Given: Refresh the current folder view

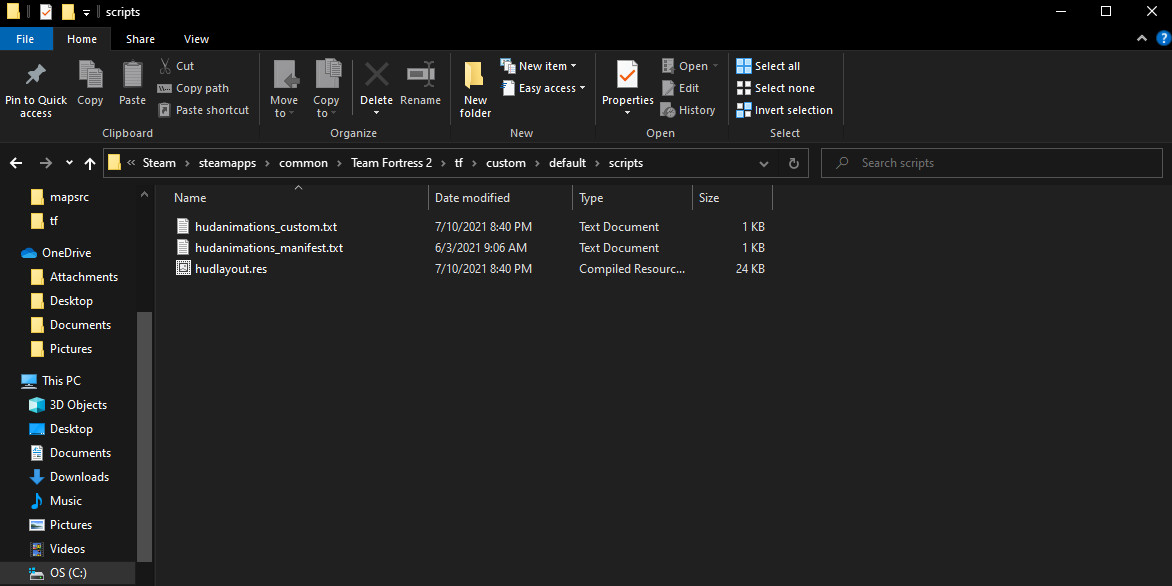Looking at the screenshot, I should point(794,163).
